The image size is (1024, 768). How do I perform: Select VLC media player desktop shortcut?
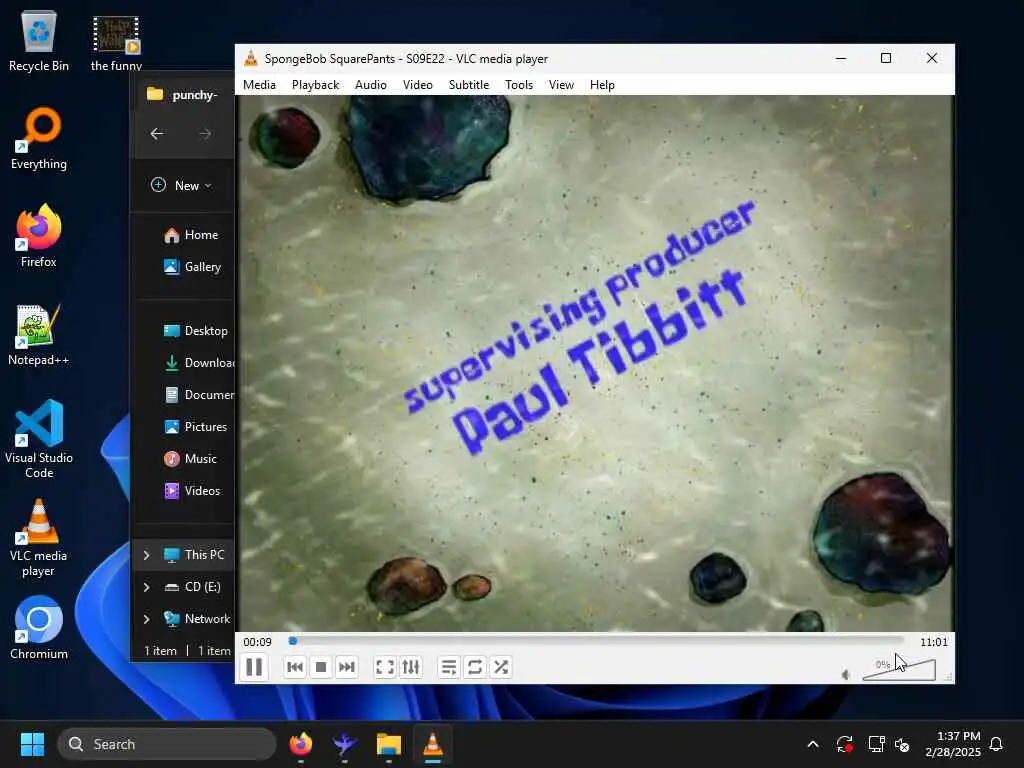coord(39,538)
